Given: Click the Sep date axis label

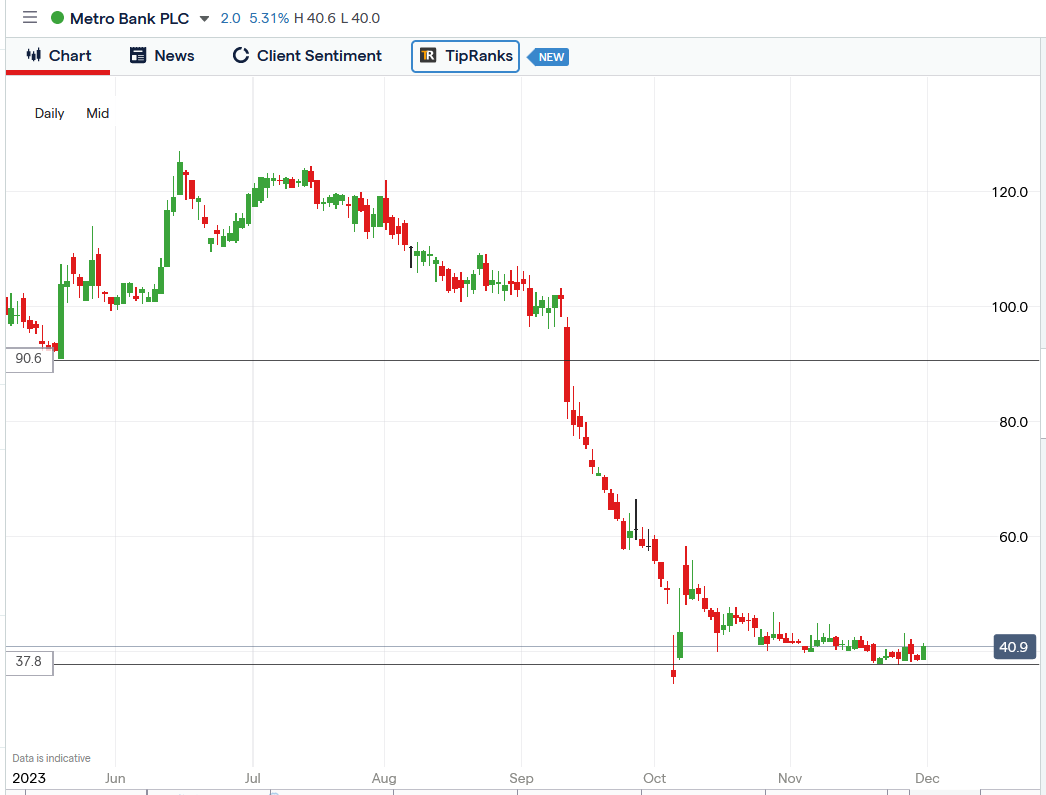Looking at the screenshot, I should [521, 778].
